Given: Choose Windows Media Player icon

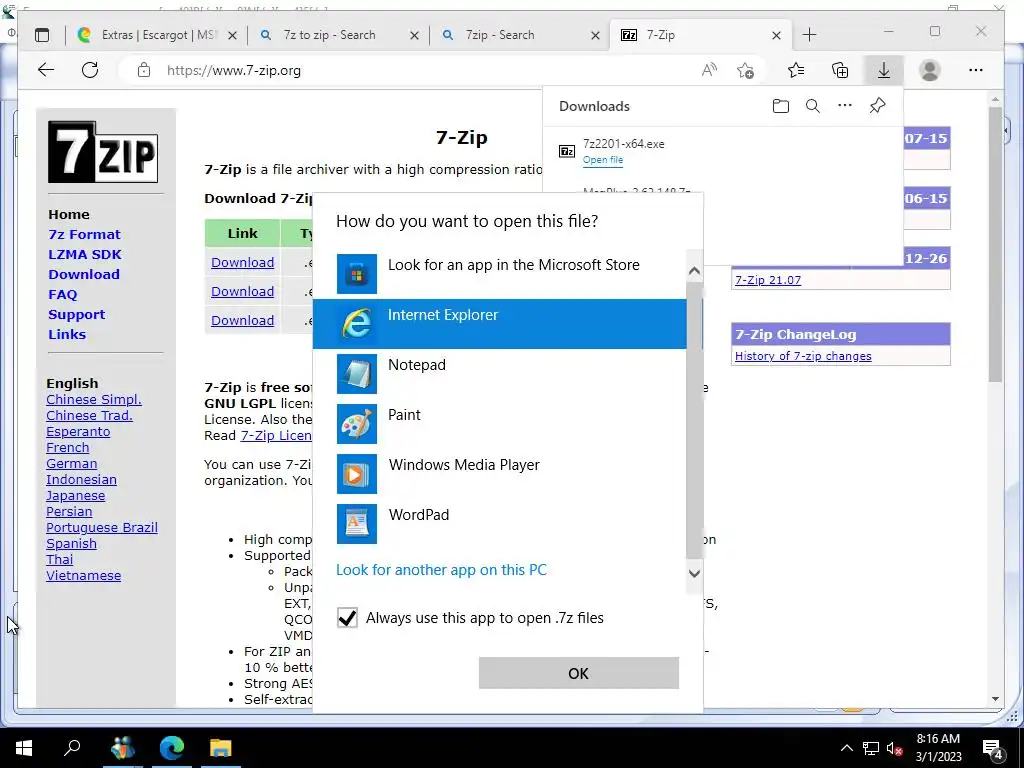Looking at the screenshot, I should tap(357, 474).
